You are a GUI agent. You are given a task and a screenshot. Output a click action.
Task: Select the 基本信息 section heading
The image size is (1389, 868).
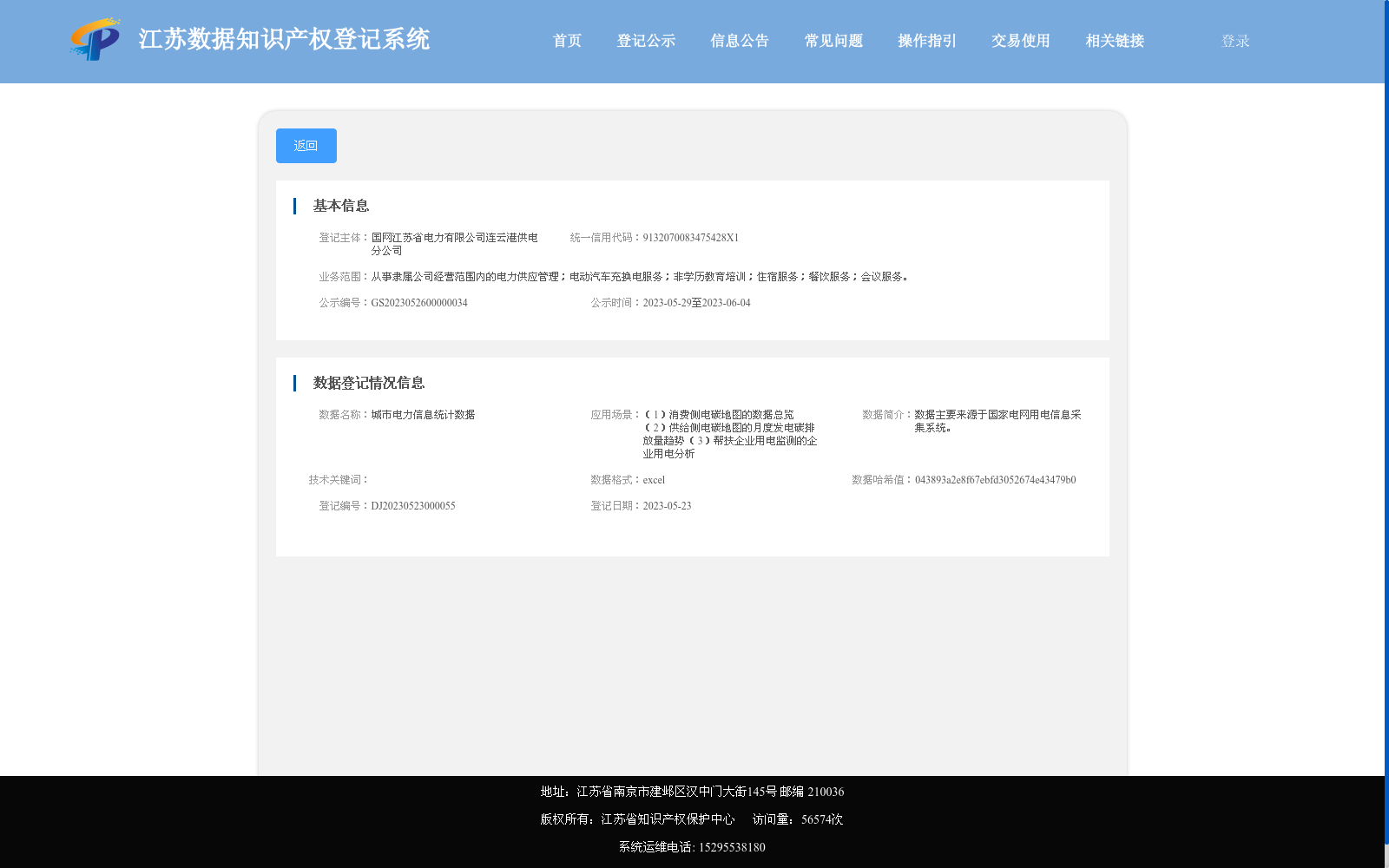pos(341,206)
